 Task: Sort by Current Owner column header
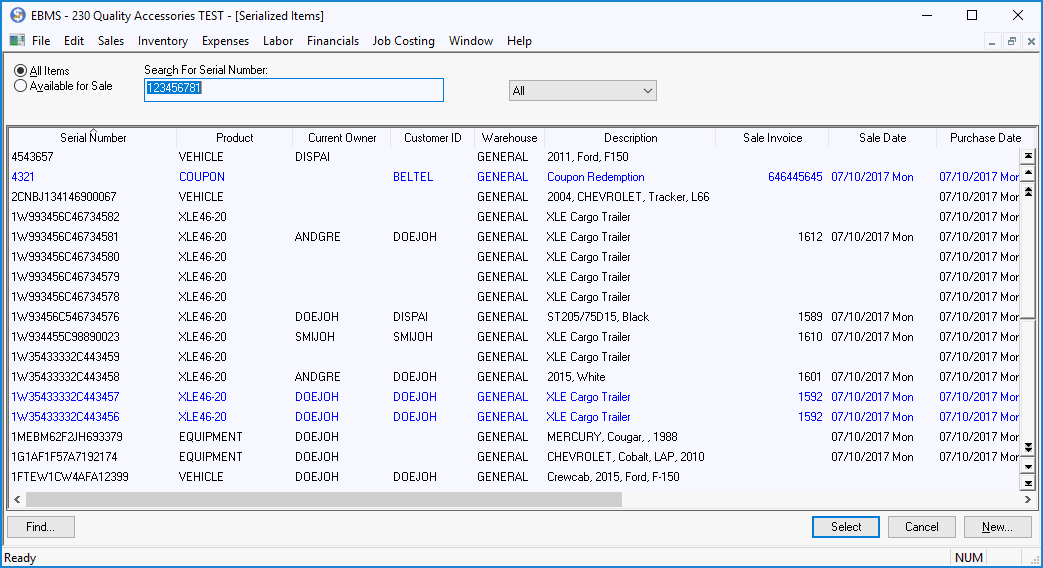pyautogui.click(x=342, y=138)
